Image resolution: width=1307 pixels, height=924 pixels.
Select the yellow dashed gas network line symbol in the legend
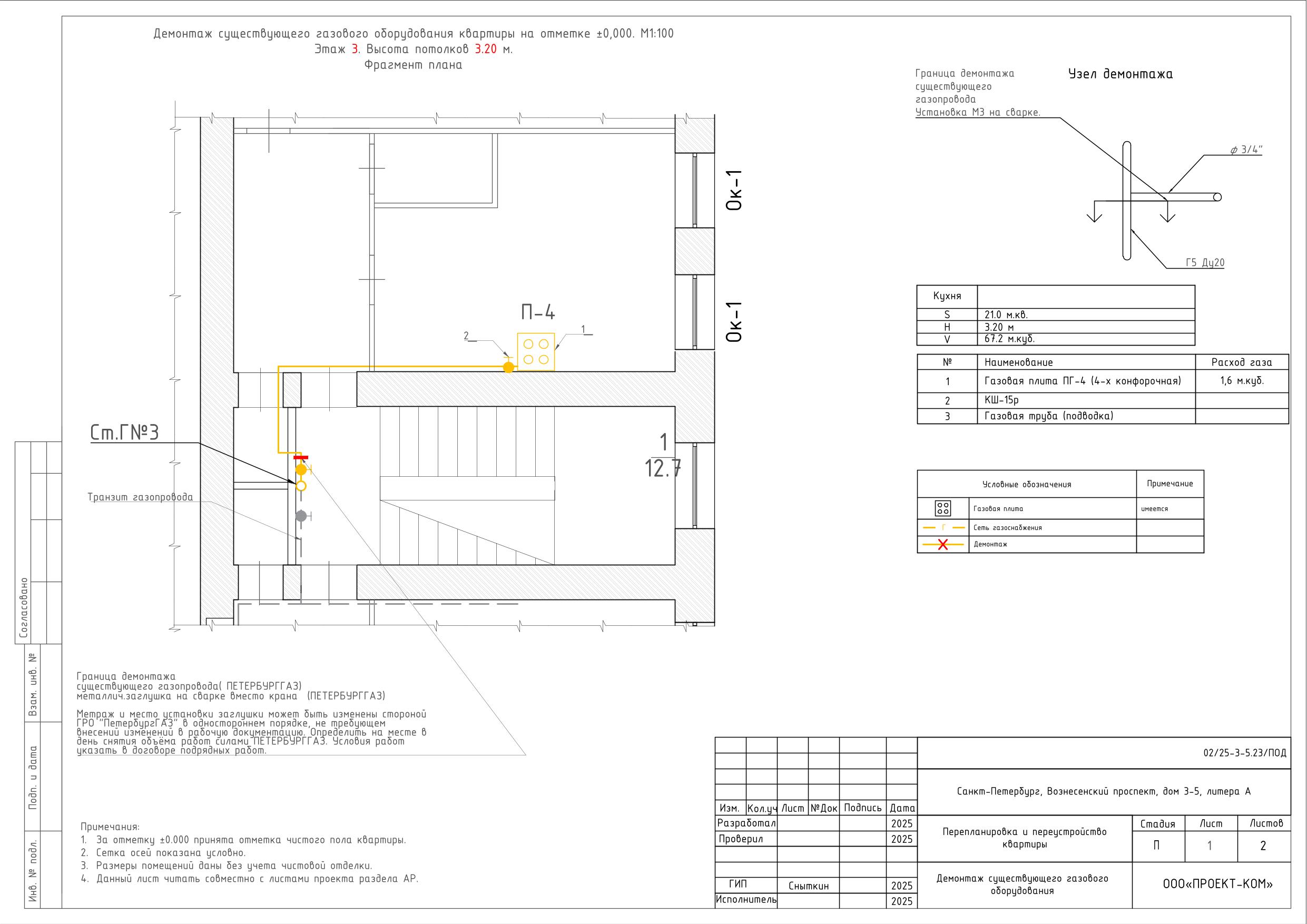click(944, 528)
